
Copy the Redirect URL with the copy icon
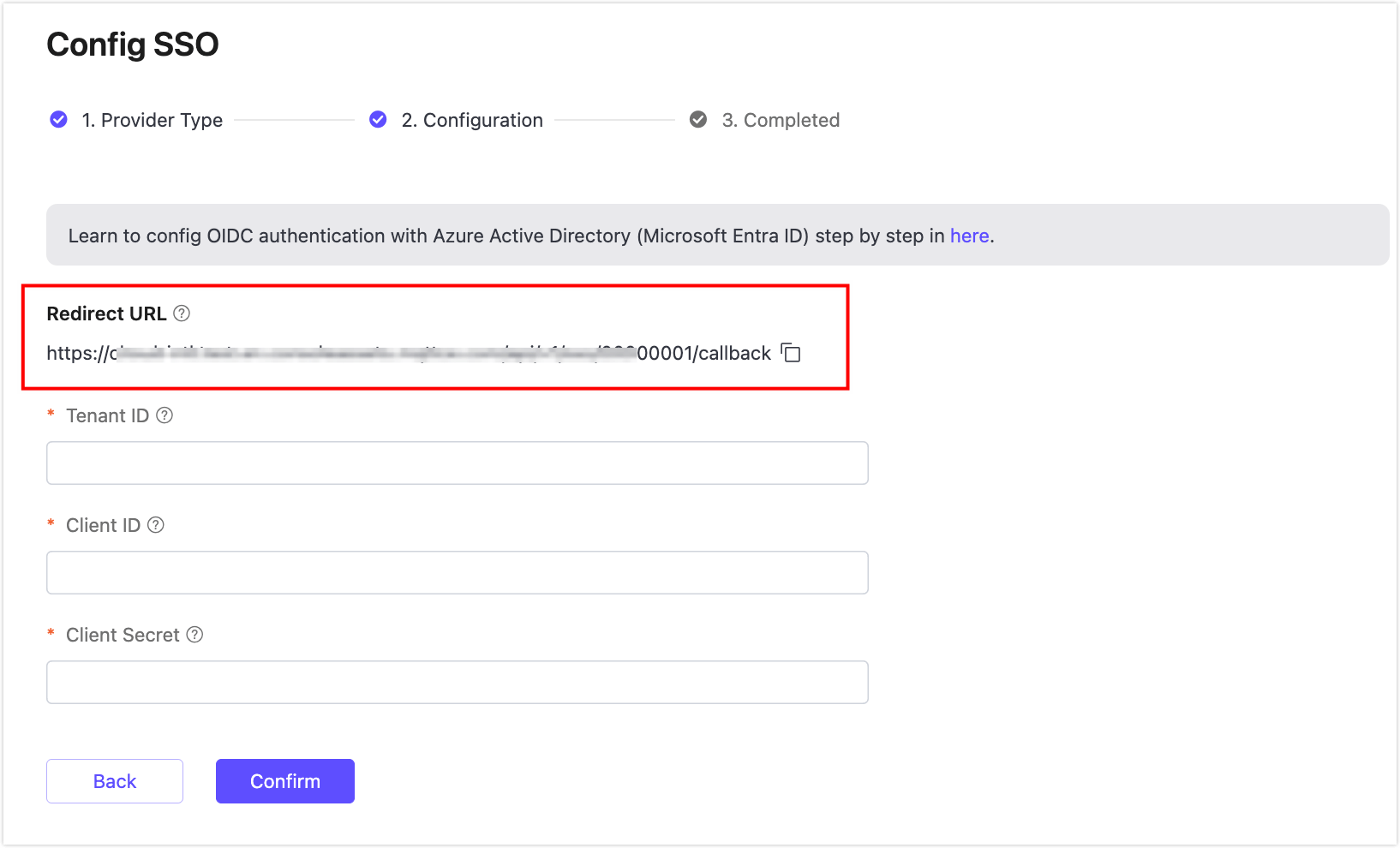(x=791, y=353)
